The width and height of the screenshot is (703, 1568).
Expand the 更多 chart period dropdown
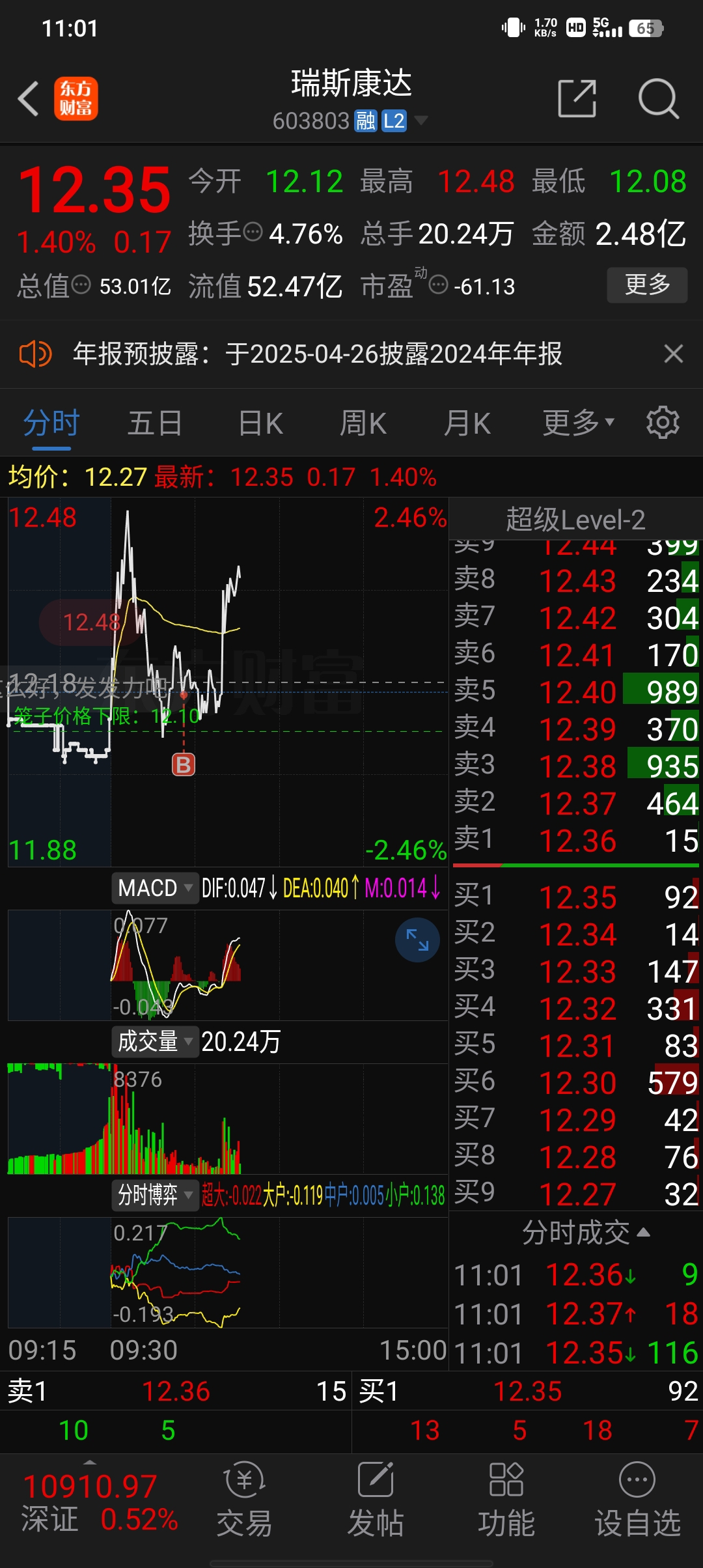[x=579, y=423]
